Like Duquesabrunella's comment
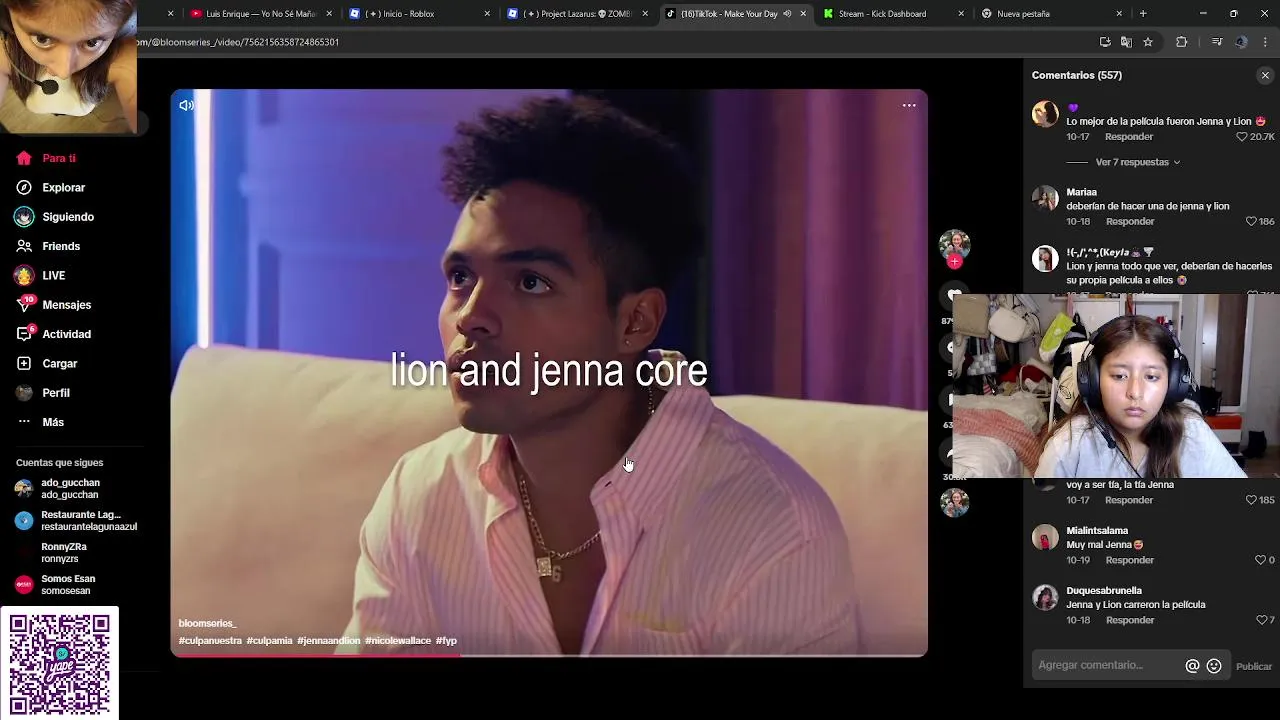Viewport: 1280px width, 720px height. tap(1261, 620)
